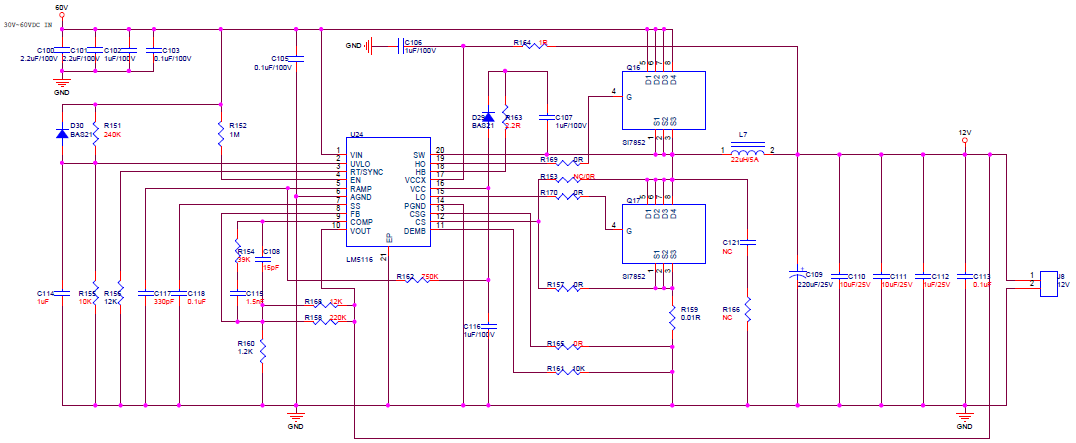Select diode D30 BAS21 symbol
The image size is (1076, 443).
62,134
